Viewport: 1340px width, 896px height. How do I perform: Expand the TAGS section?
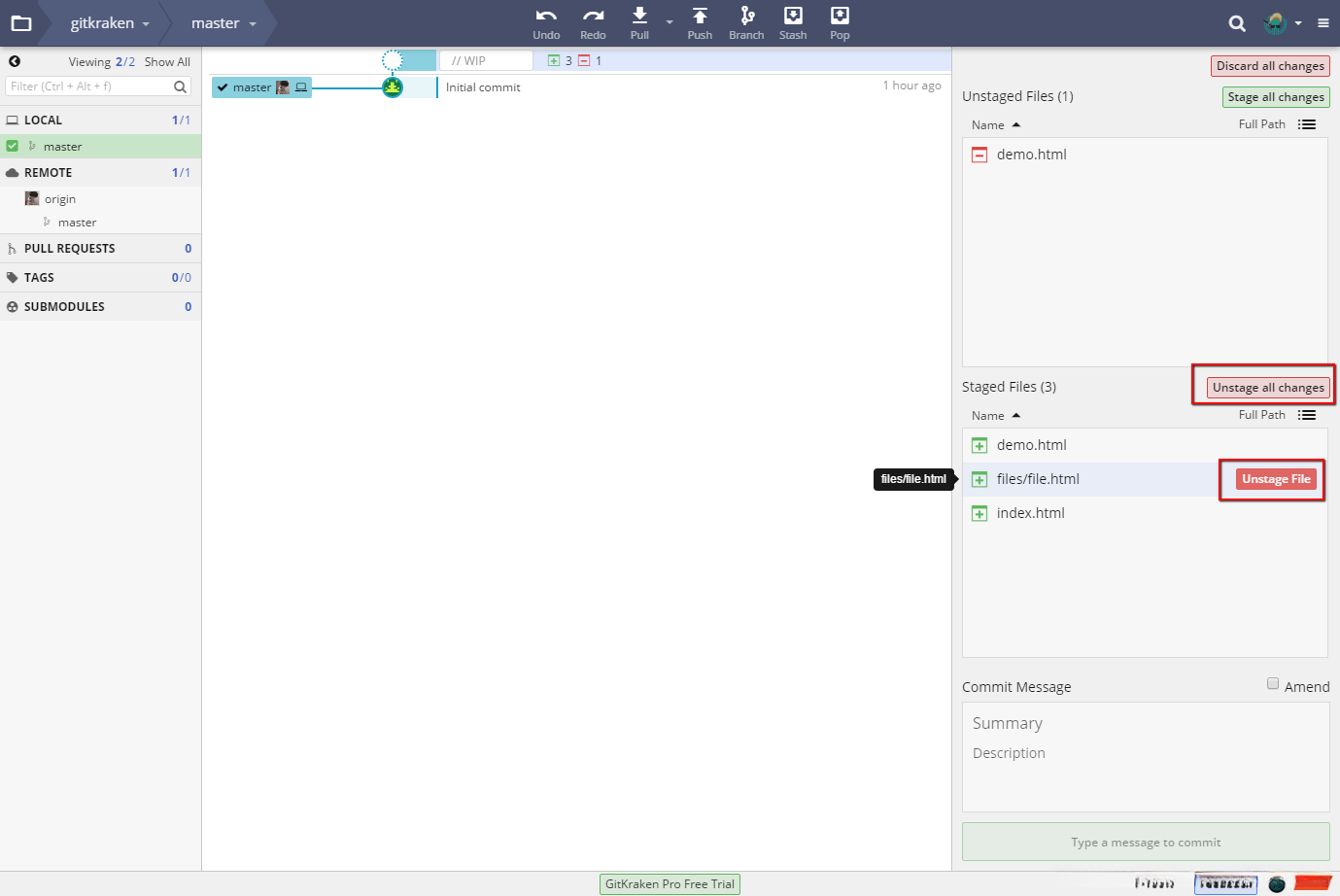pyautogui.click(x=101, y=277)
